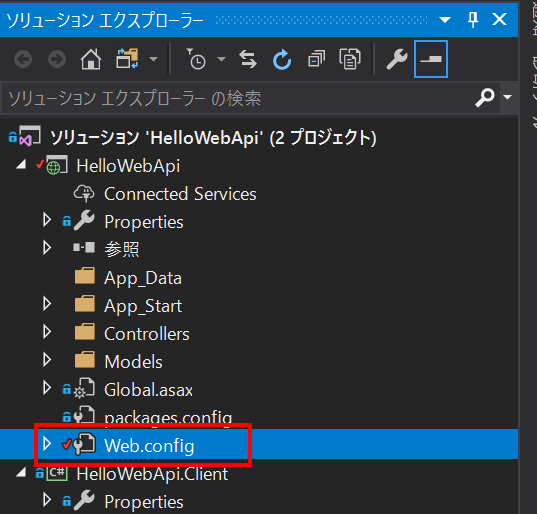Expand the Models folder

[x=47, y=360]
